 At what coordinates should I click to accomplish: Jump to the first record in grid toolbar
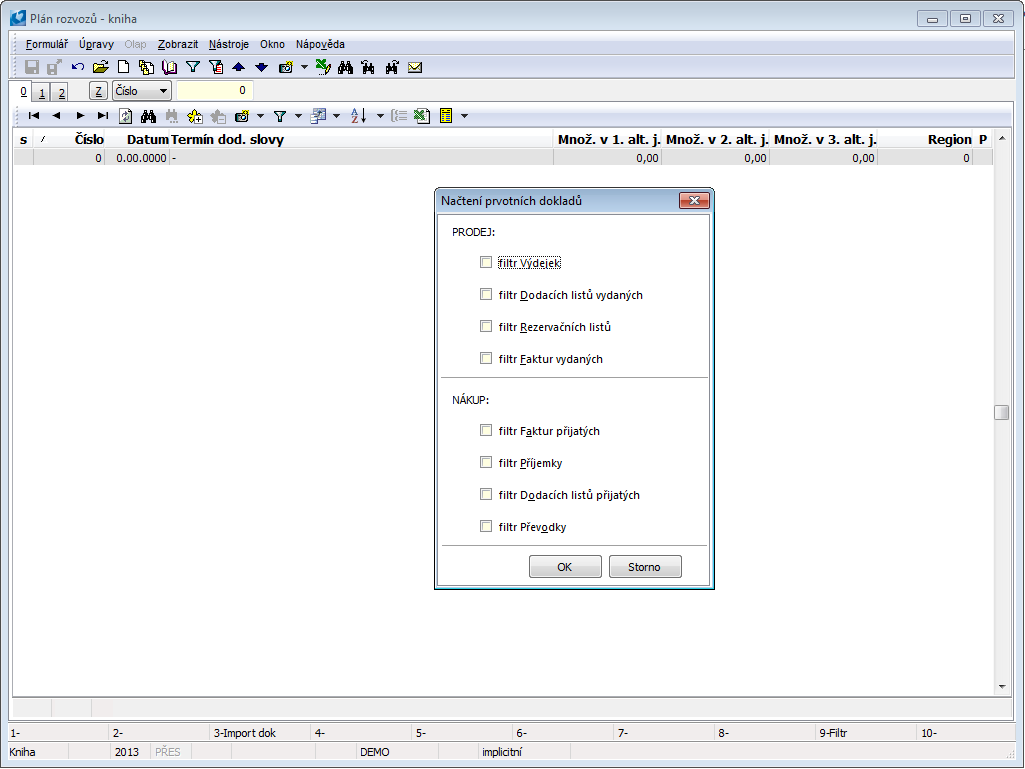pos(34,116)
